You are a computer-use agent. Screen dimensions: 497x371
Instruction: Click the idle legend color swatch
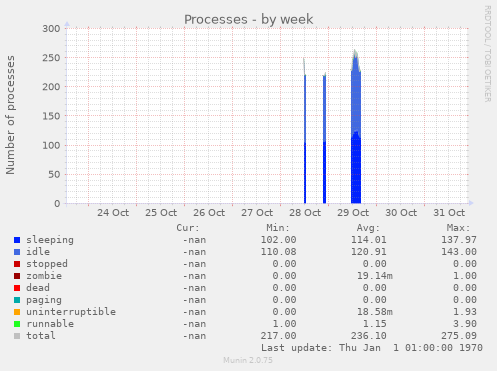pyautogui.click(x=17, y=252)
